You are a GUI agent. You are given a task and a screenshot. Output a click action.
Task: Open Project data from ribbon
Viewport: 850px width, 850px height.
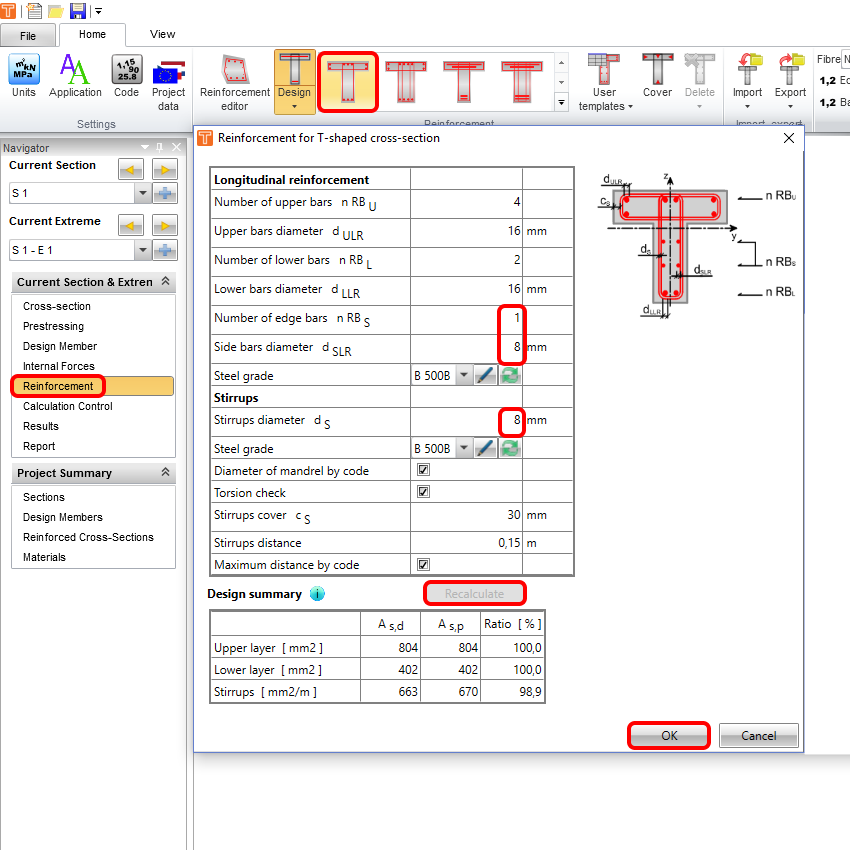coord(168,77)
